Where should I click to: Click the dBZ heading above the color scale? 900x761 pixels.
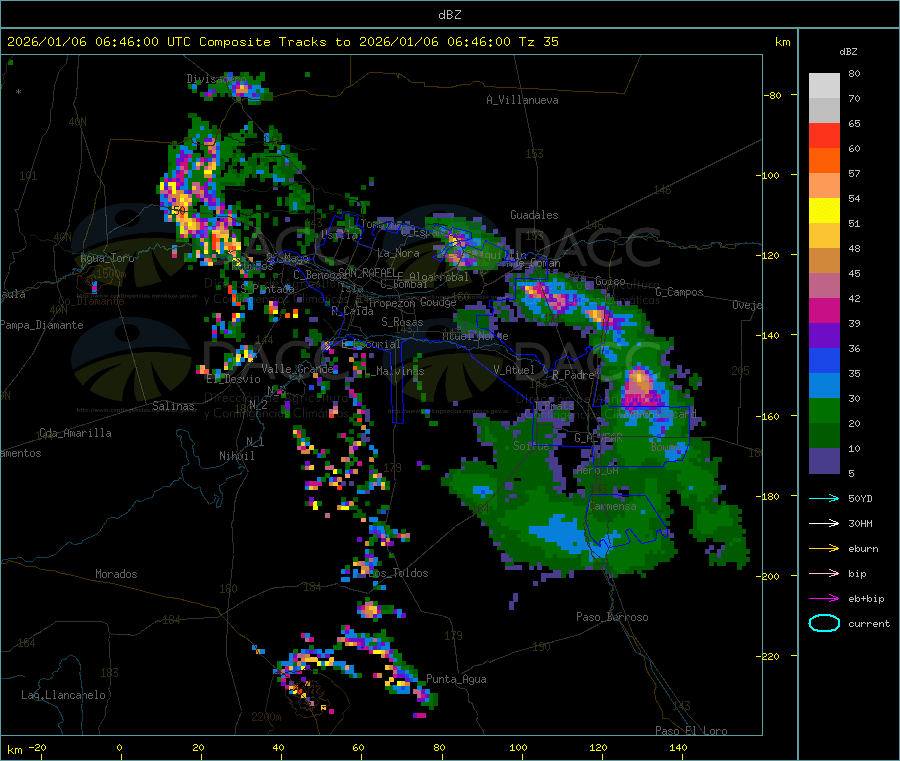point(848,52)
